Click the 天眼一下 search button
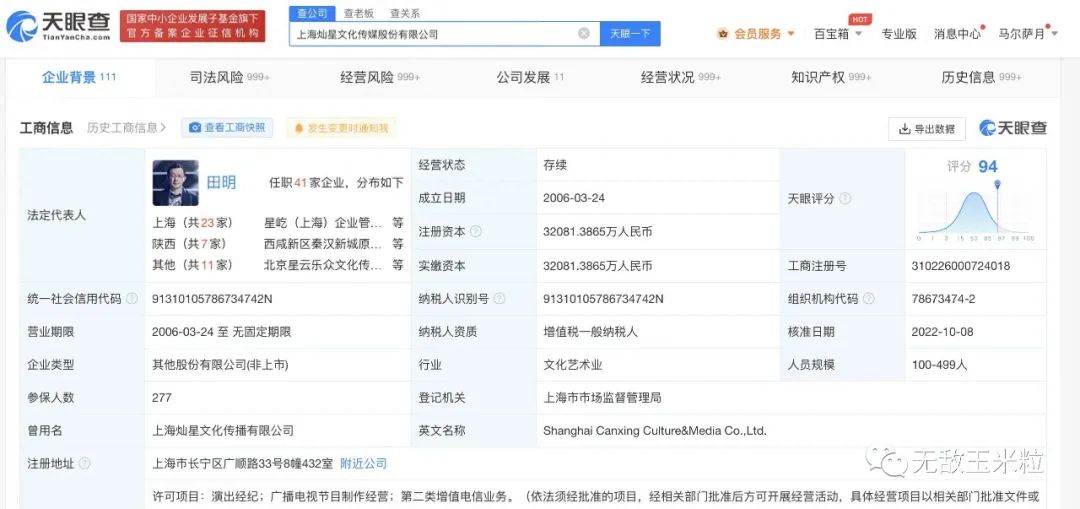1080x509 pixels. click(x=630, y=33)
